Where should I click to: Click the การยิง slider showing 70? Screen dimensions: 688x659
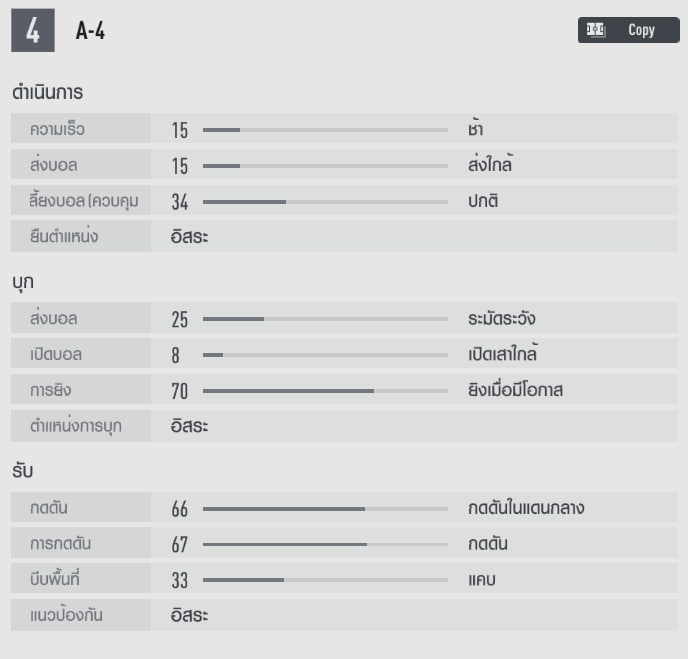point(325,391)
